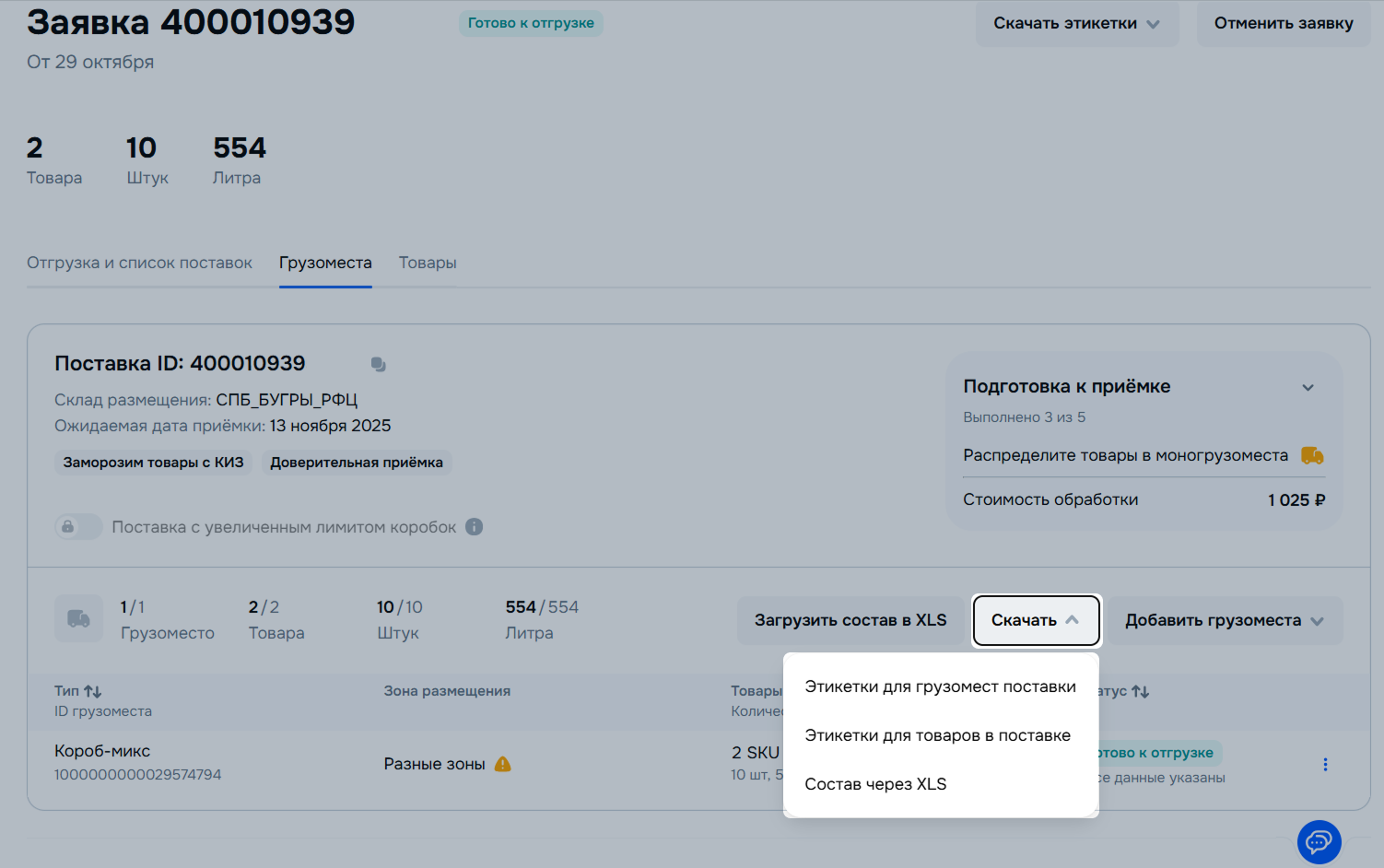This screenshot has height=868, width=1384.
Task: Copy the supply ID 400010939
Action: coord(378,365)
